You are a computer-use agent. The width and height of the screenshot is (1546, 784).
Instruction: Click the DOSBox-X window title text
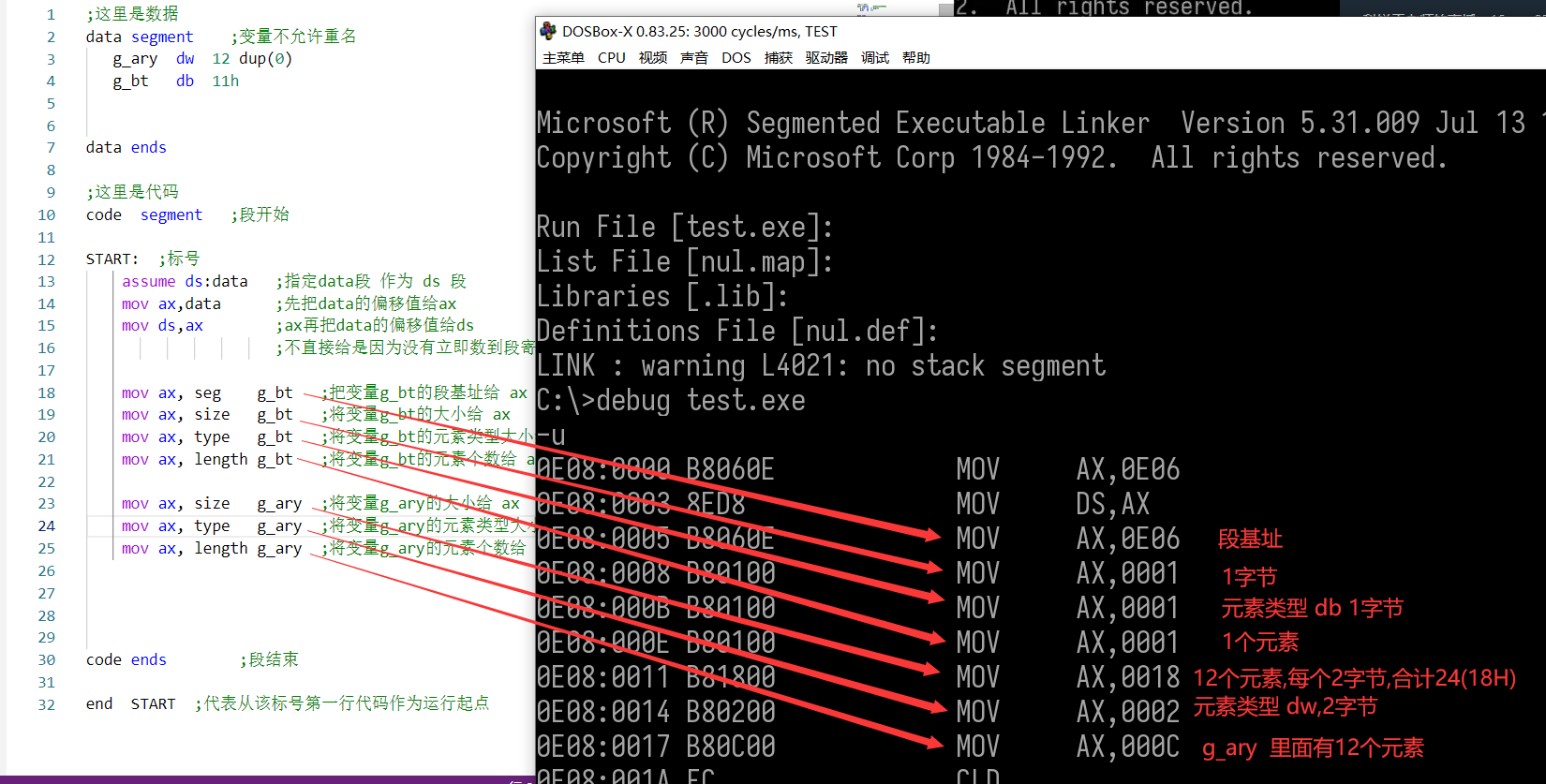click(700, 31)
